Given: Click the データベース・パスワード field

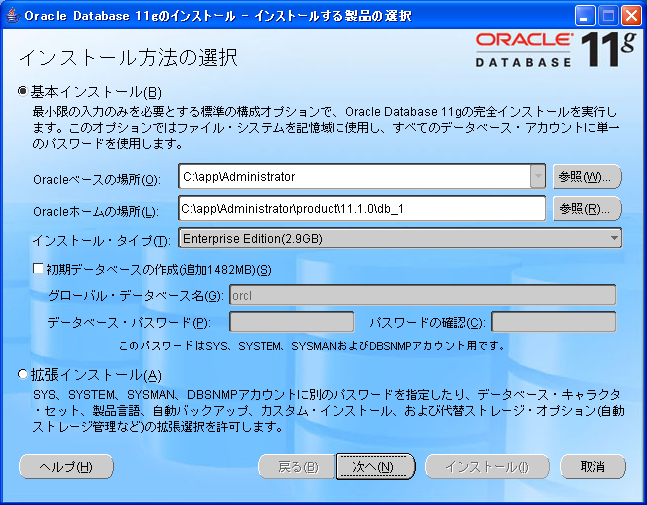Looking at the screenshot, I should pyautogui.click(x=292, y=322).
